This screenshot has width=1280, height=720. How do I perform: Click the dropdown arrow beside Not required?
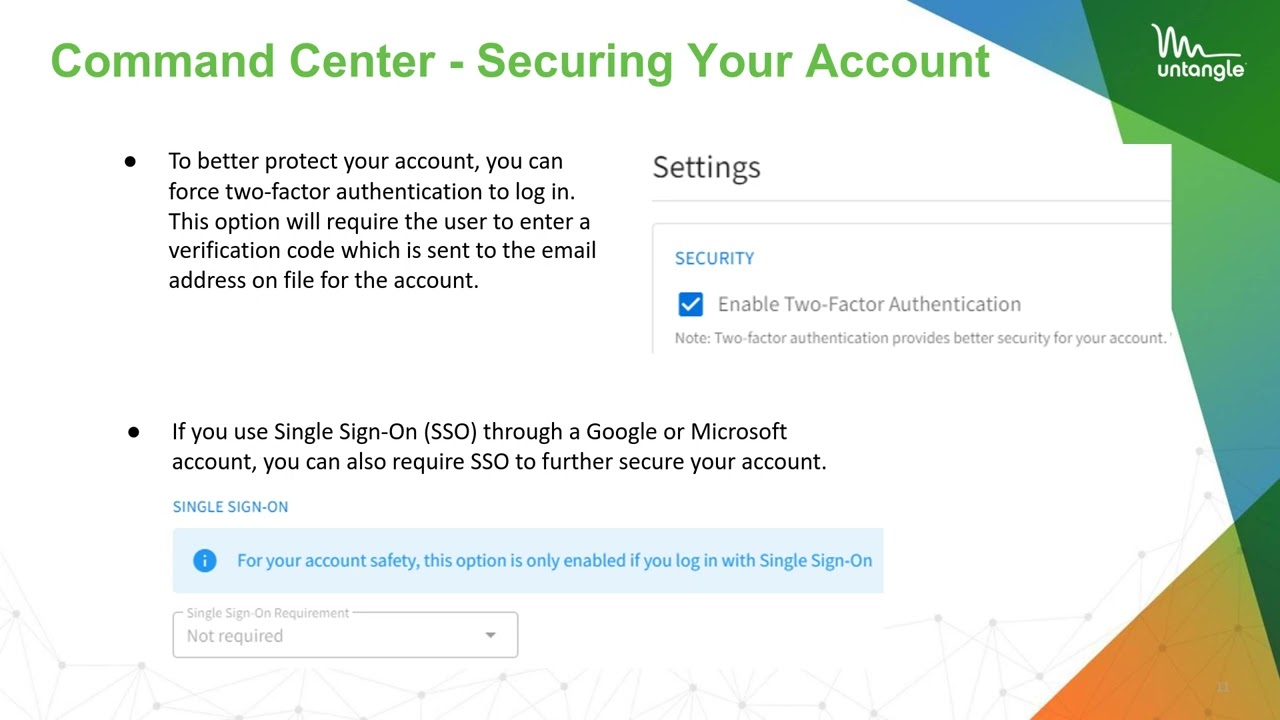pyautogui.click(x=490, y=635)
